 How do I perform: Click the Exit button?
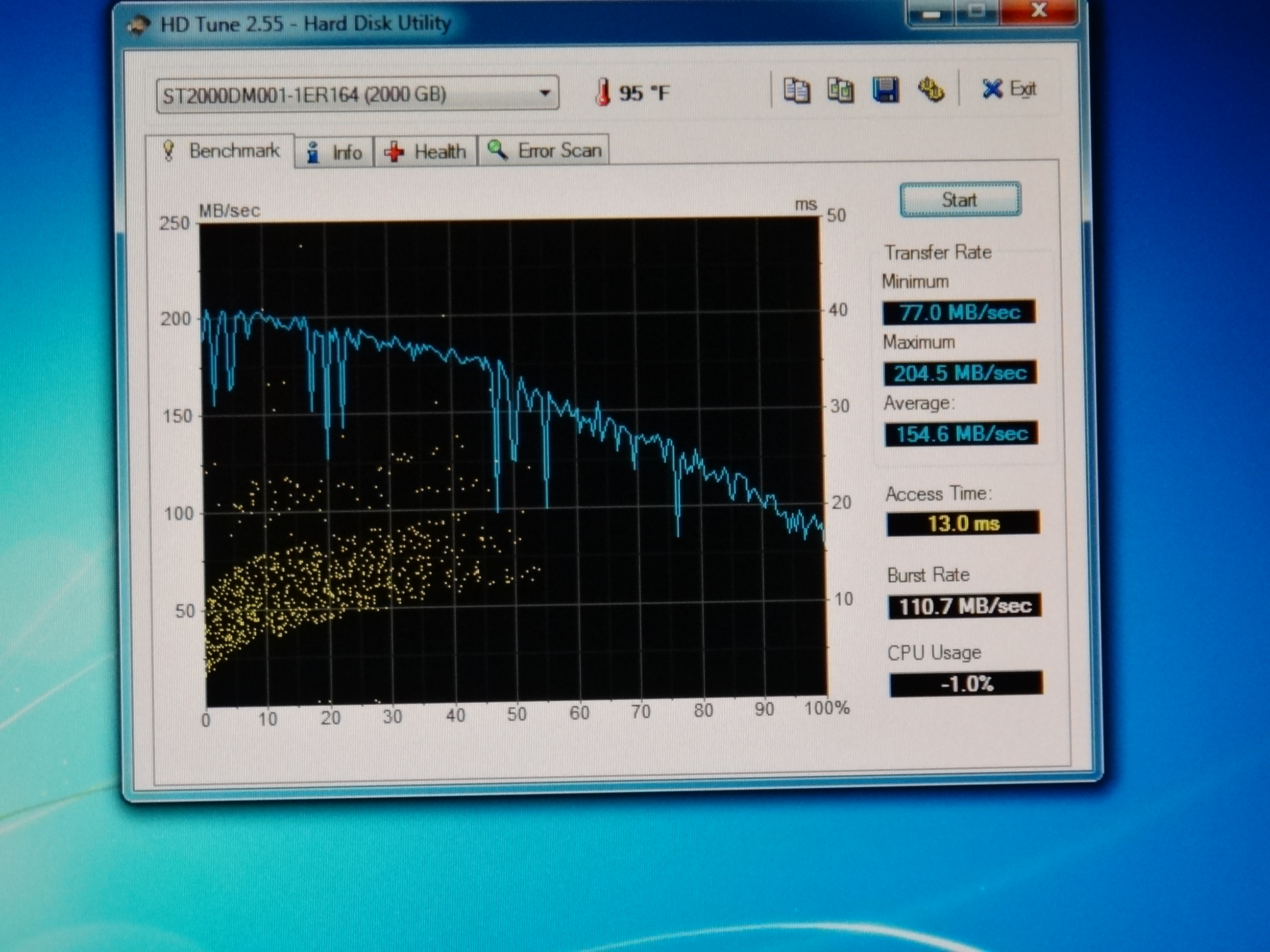pos(1009,89)
